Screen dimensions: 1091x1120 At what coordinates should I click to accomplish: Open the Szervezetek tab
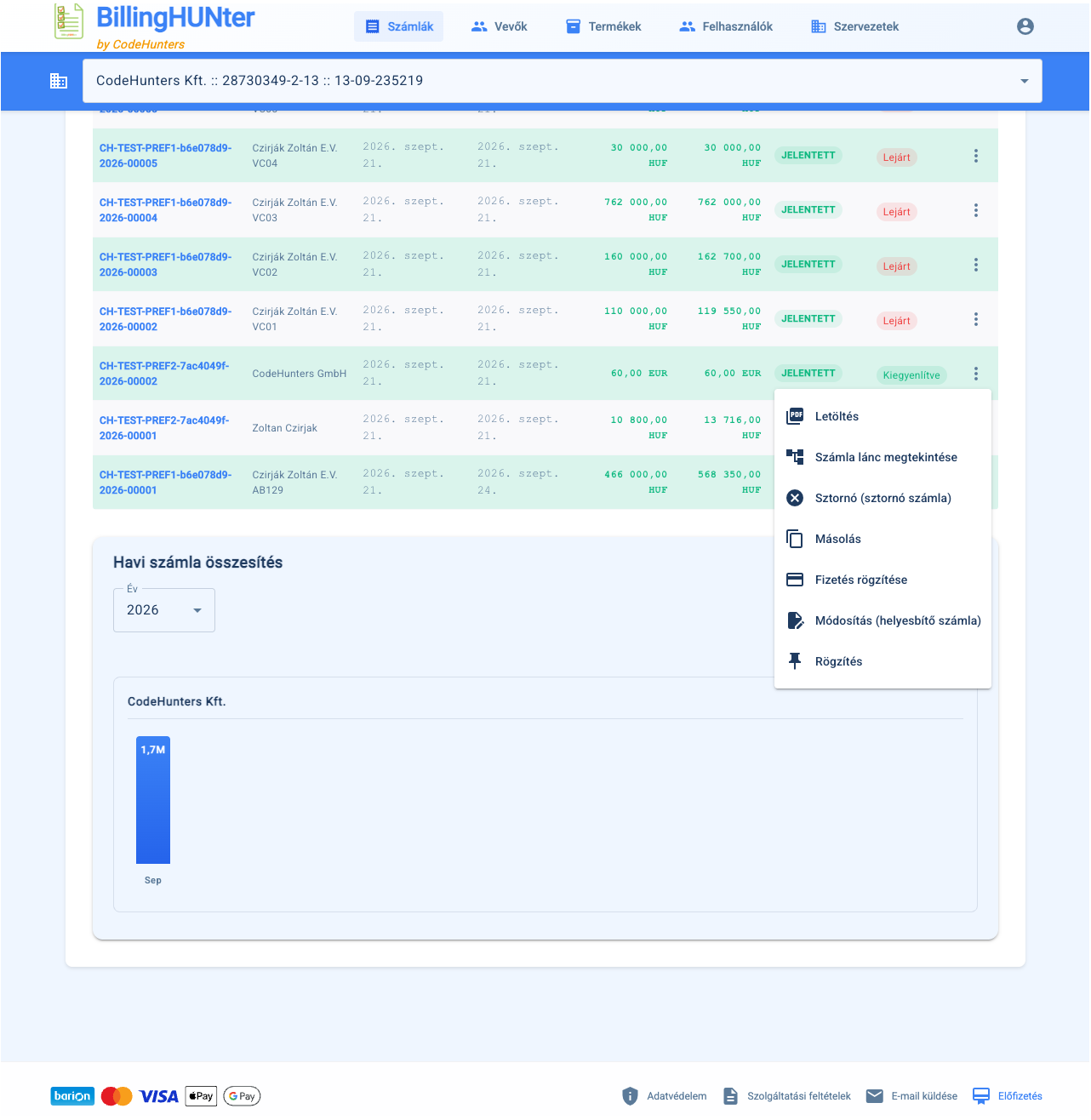pos(854,26)
